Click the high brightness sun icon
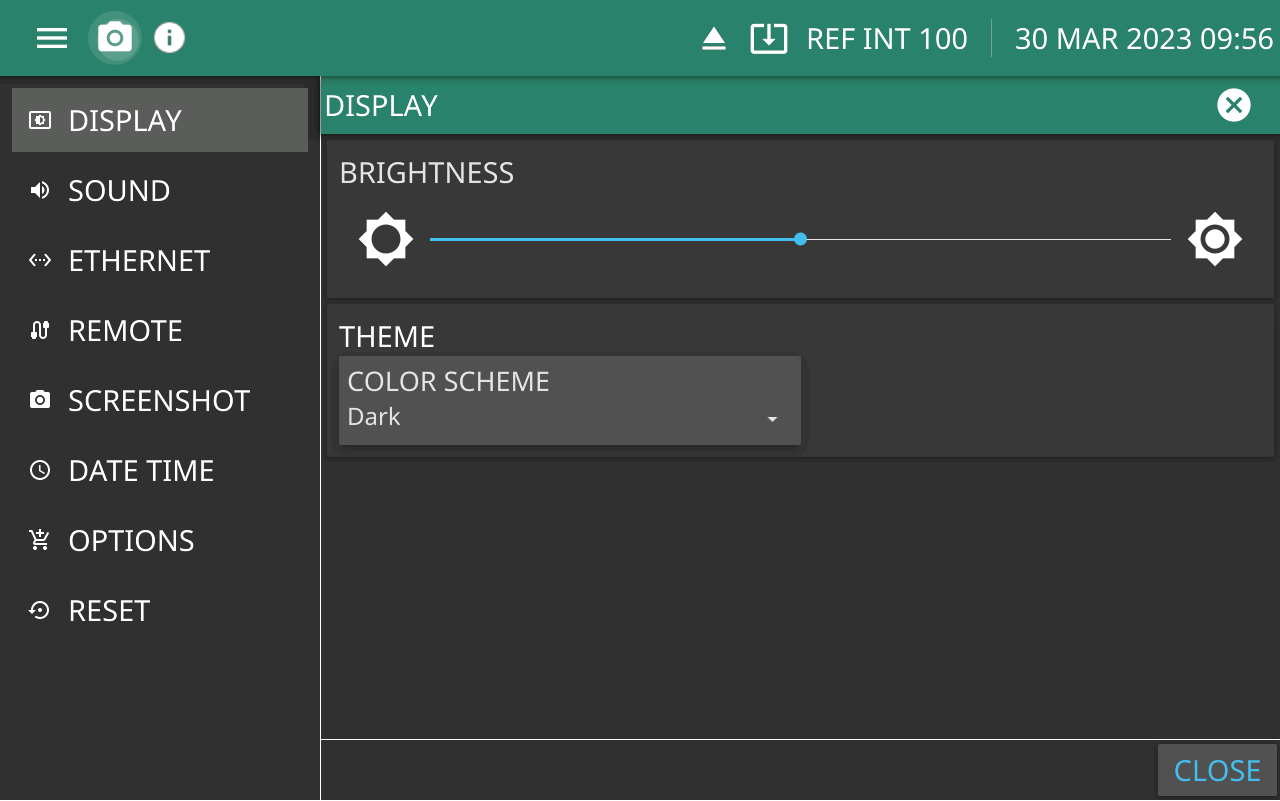 click(1215, 239)
